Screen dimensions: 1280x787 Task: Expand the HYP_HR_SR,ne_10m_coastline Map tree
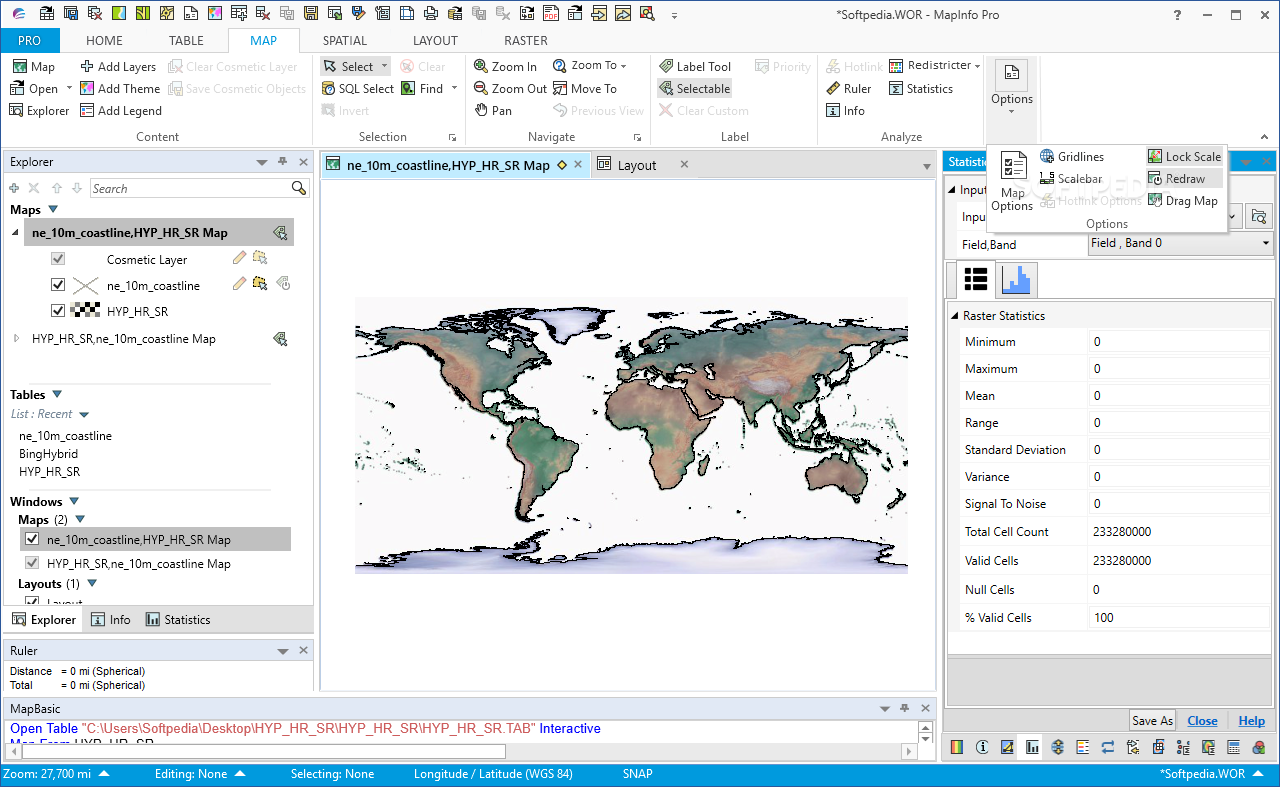(x=16, y=339)
